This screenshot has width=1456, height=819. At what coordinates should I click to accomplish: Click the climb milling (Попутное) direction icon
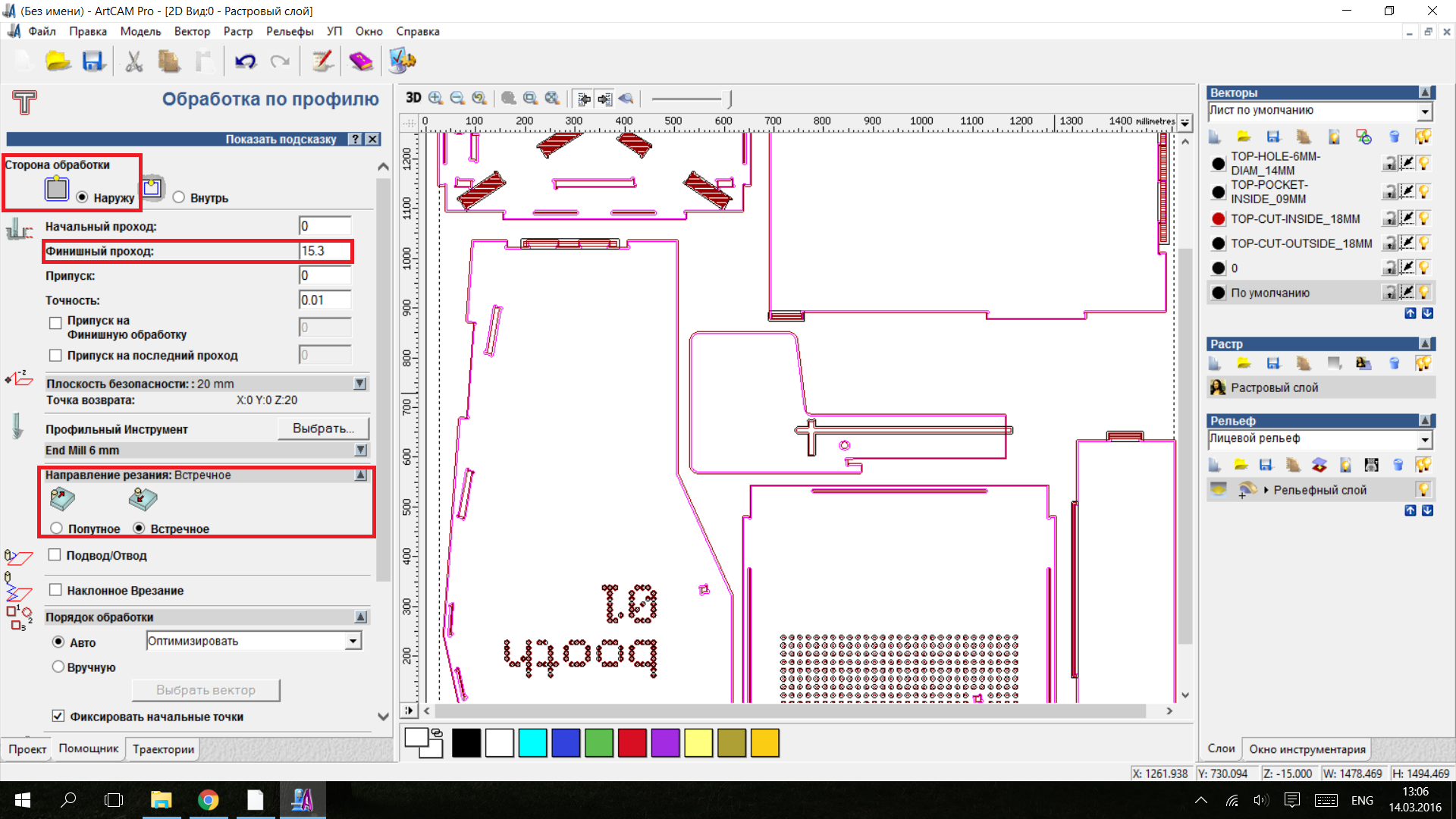click(62, 498)
